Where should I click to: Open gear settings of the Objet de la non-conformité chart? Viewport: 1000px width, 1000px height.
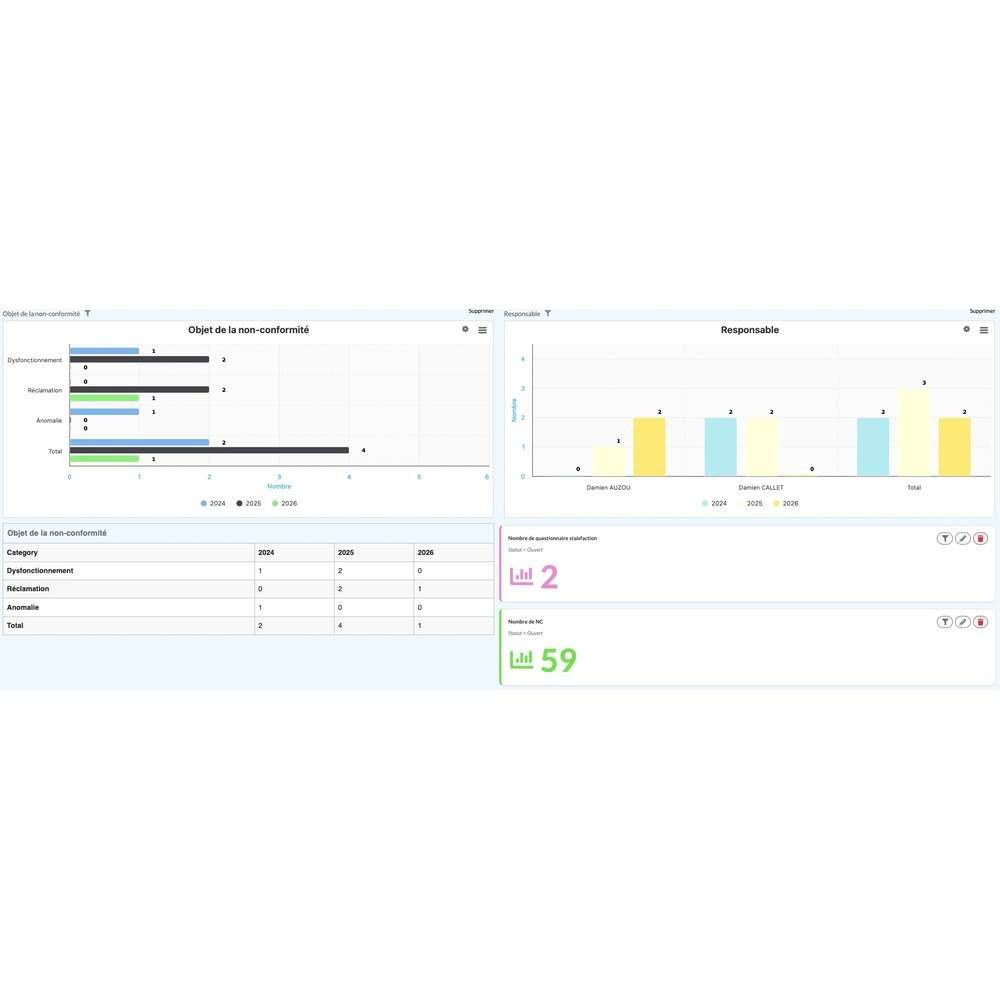465,329
